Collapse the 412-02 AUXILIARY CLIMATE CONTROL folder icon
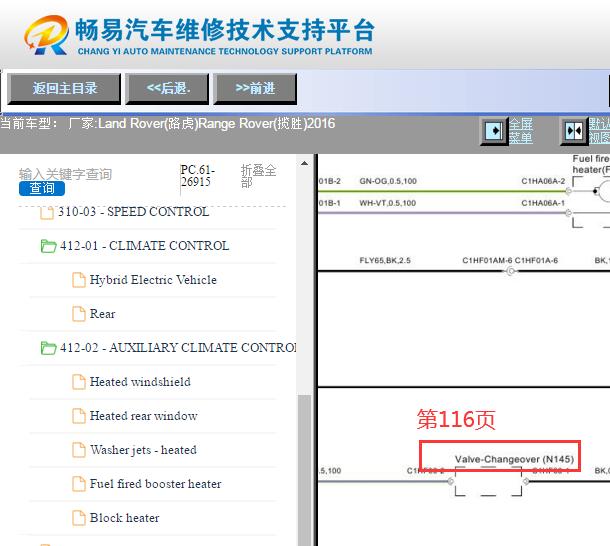The height and width of the screenshot is (546, 610). tap(49, 348)
